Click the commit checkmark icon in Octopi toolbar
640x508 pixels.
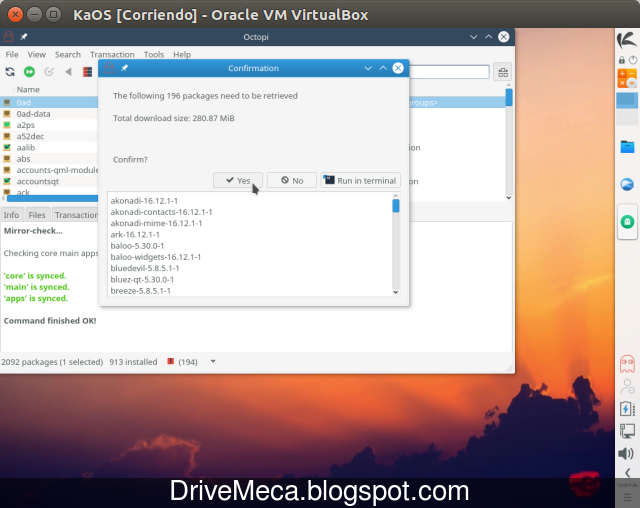(49, 72)
